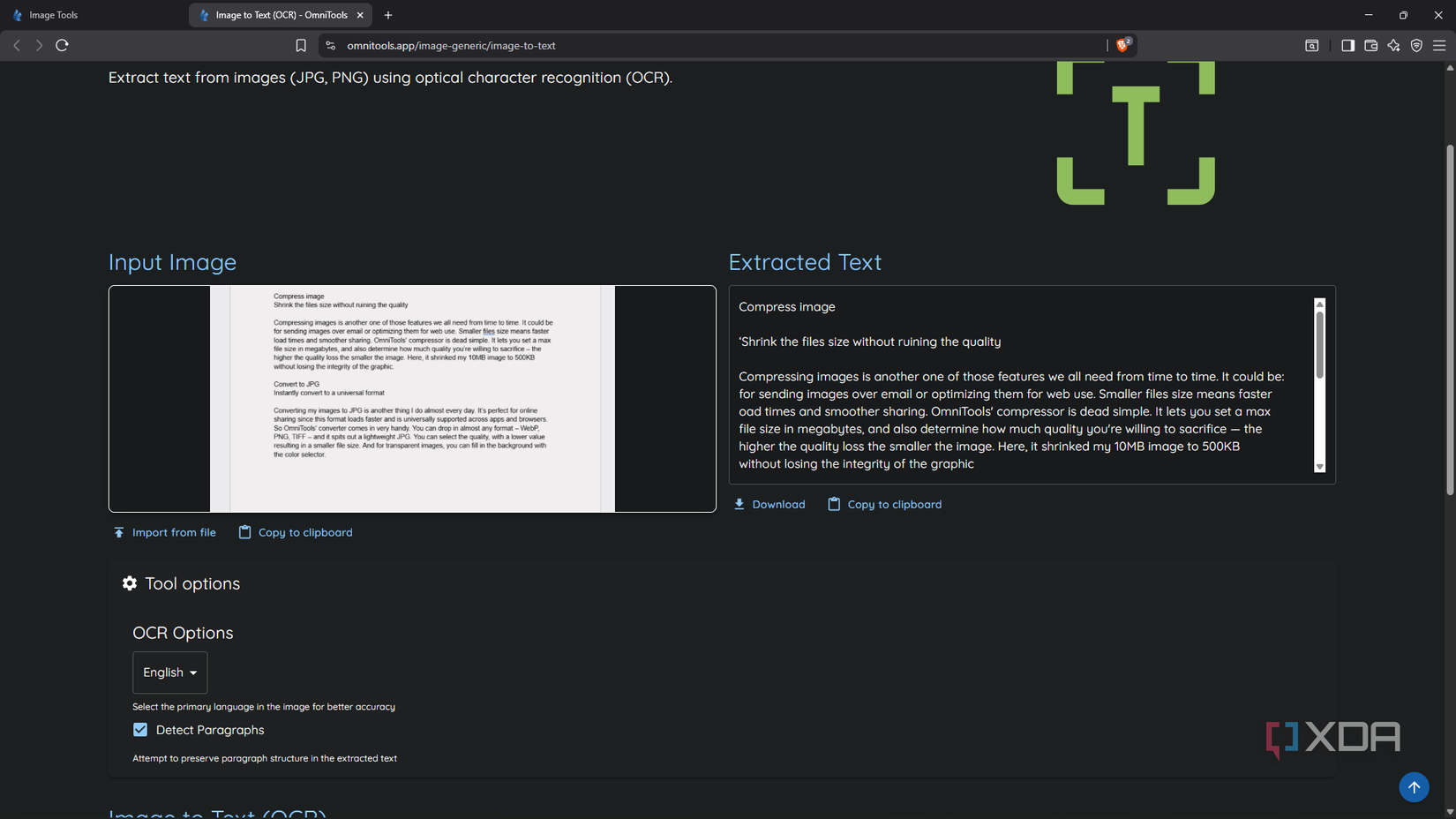This screenshot has height=819, width=1456.
Task: Toggle the browser sidebar panel icon
Action: coord(1347,45)
